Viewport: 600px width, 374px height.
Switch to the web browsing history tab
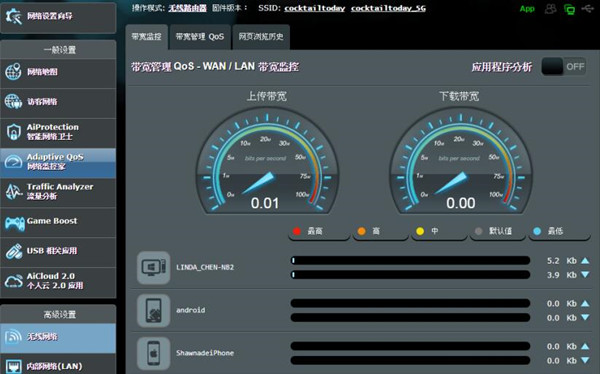261,37
